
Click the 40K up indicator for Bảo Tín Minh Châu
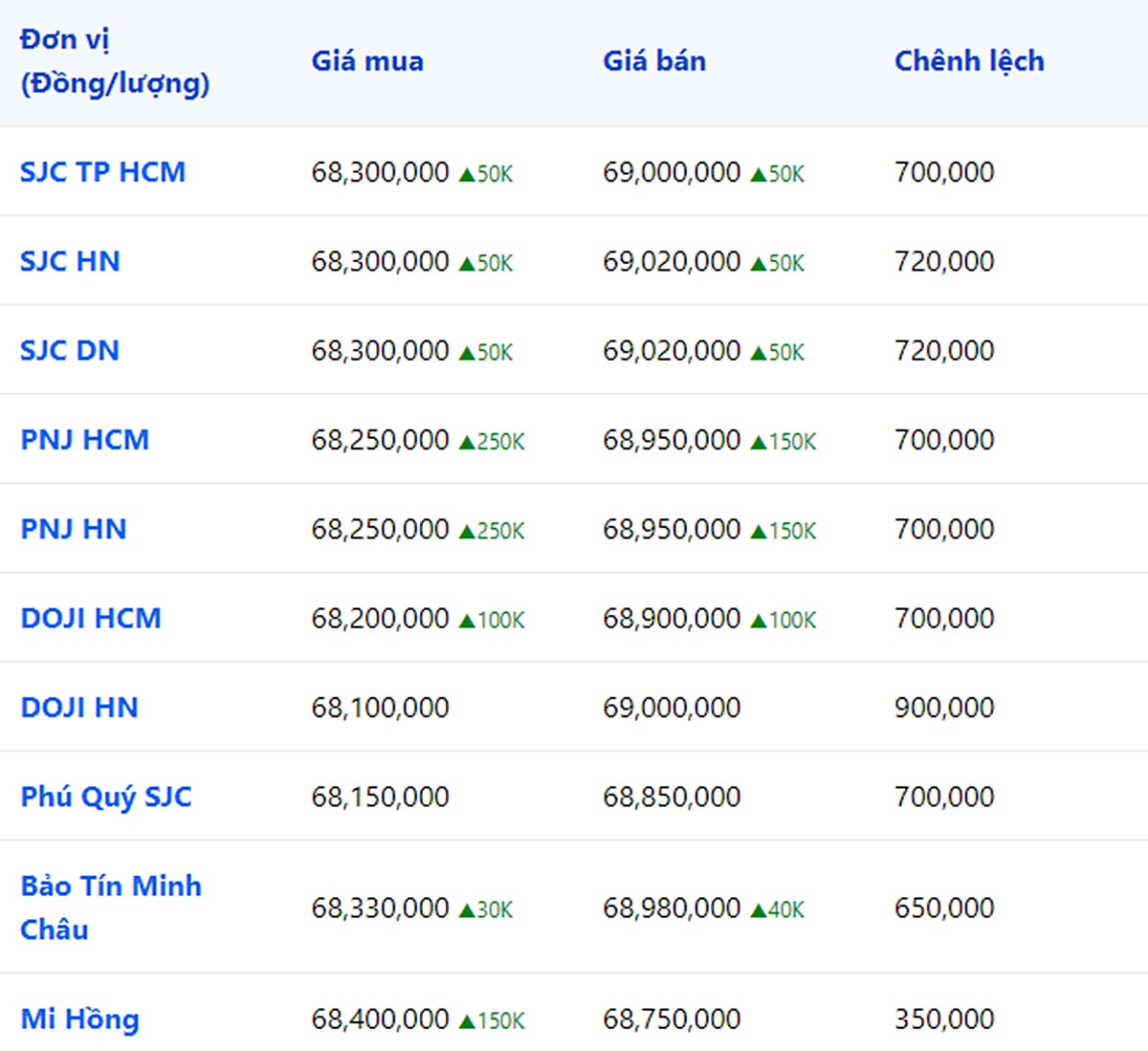(x=778, y=909)
